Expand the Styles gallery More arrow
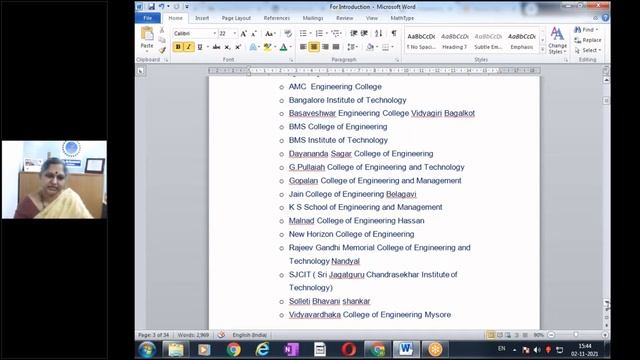Image resolution: width=640 pixels, height=360 pixels. point(542,49)
